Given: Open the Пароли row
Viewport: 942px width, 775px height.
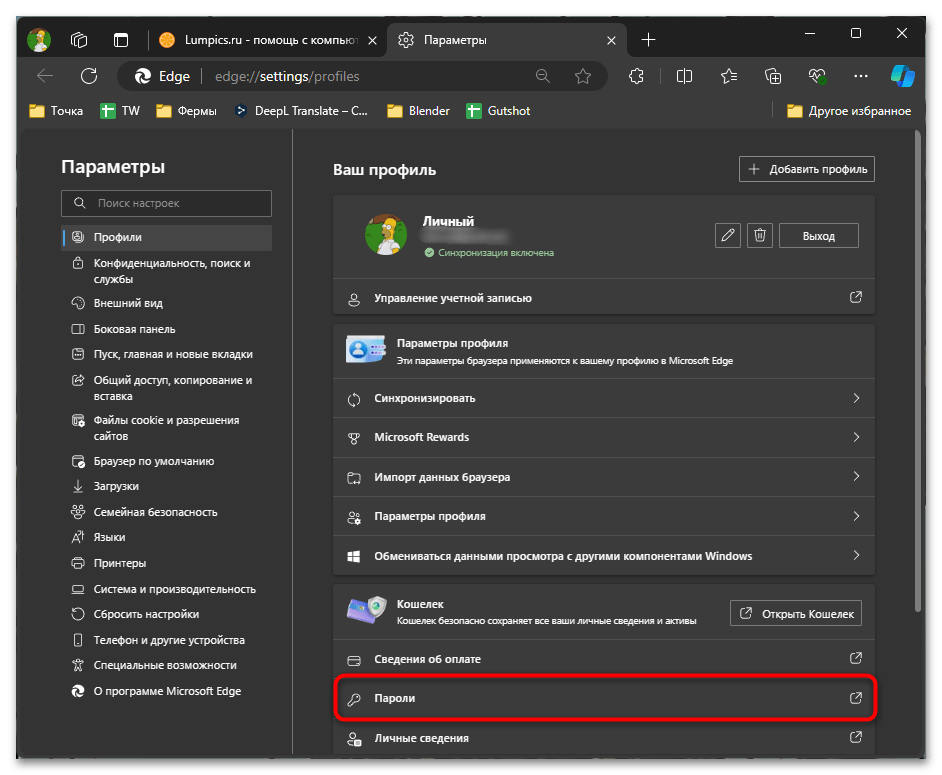Looking at the screenshot, I should 604,698.
